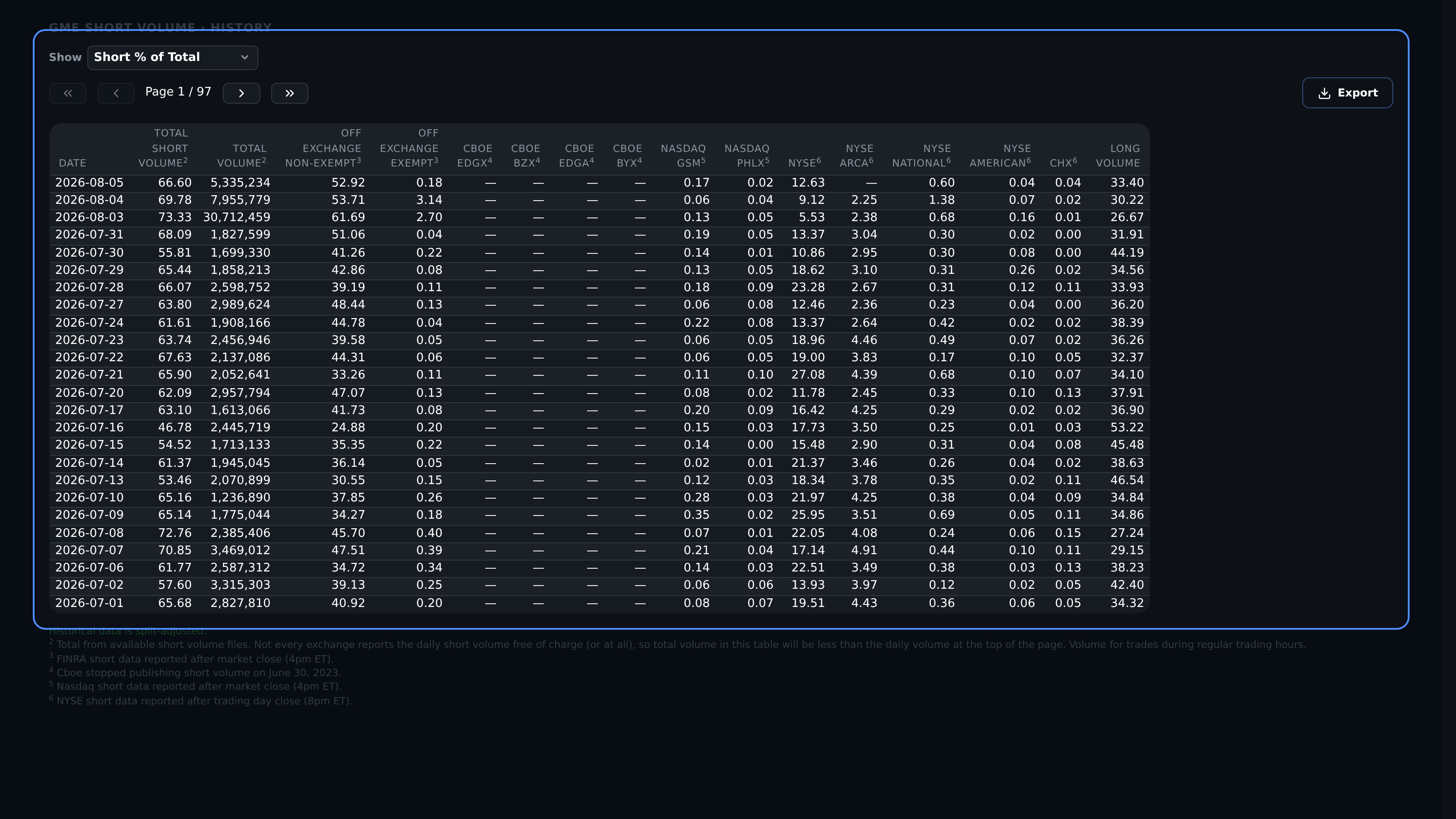Screen dimensions: 1456x819
Task: Click the NYSE American column header
Action: coord(1001,156)
